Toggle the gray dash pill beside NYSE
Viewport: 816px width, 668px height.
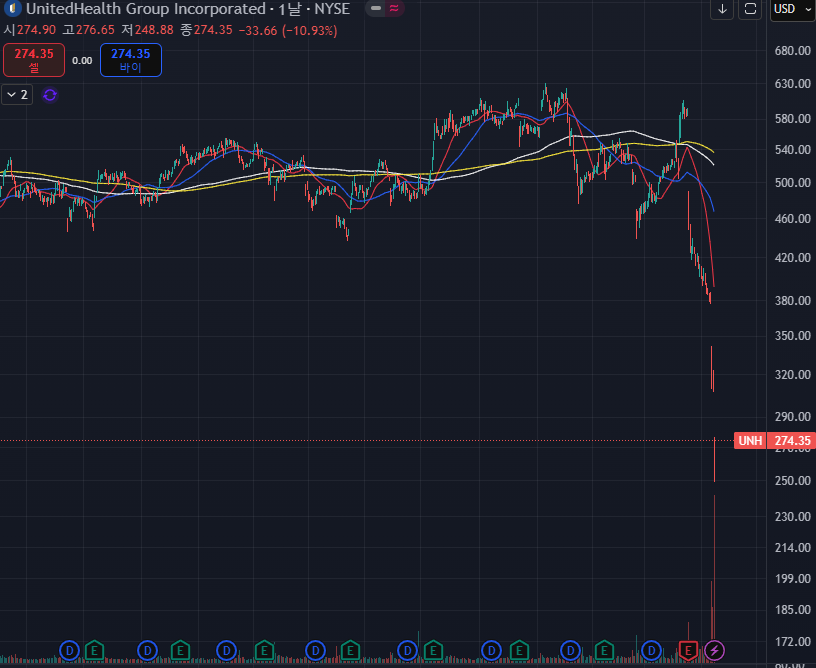click(374, 10)
